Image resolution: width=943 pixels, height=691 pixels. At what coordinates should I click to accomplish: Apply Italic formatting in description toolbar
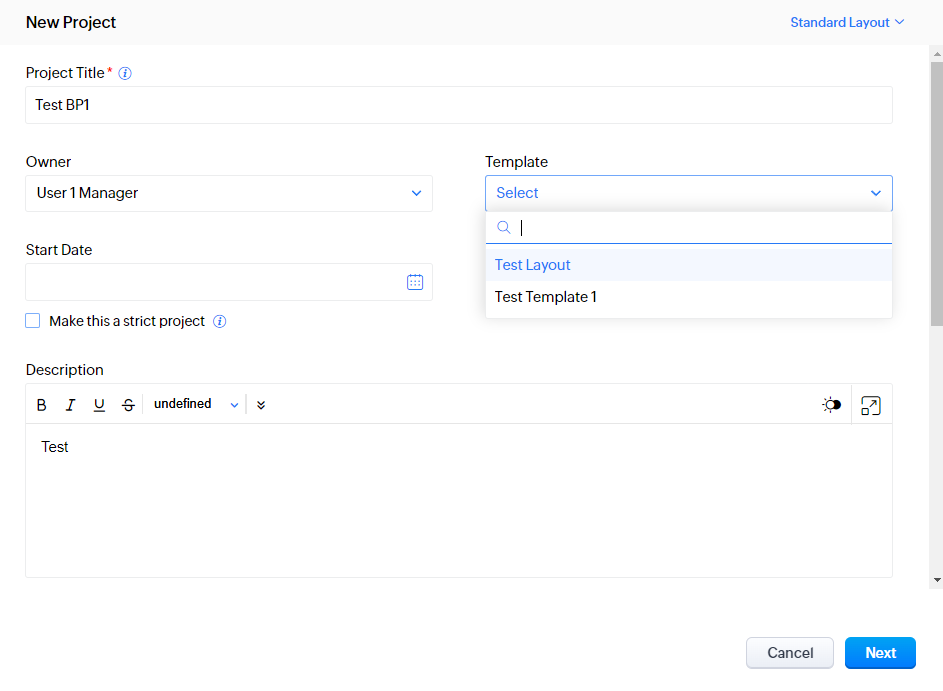click(70, 405)
